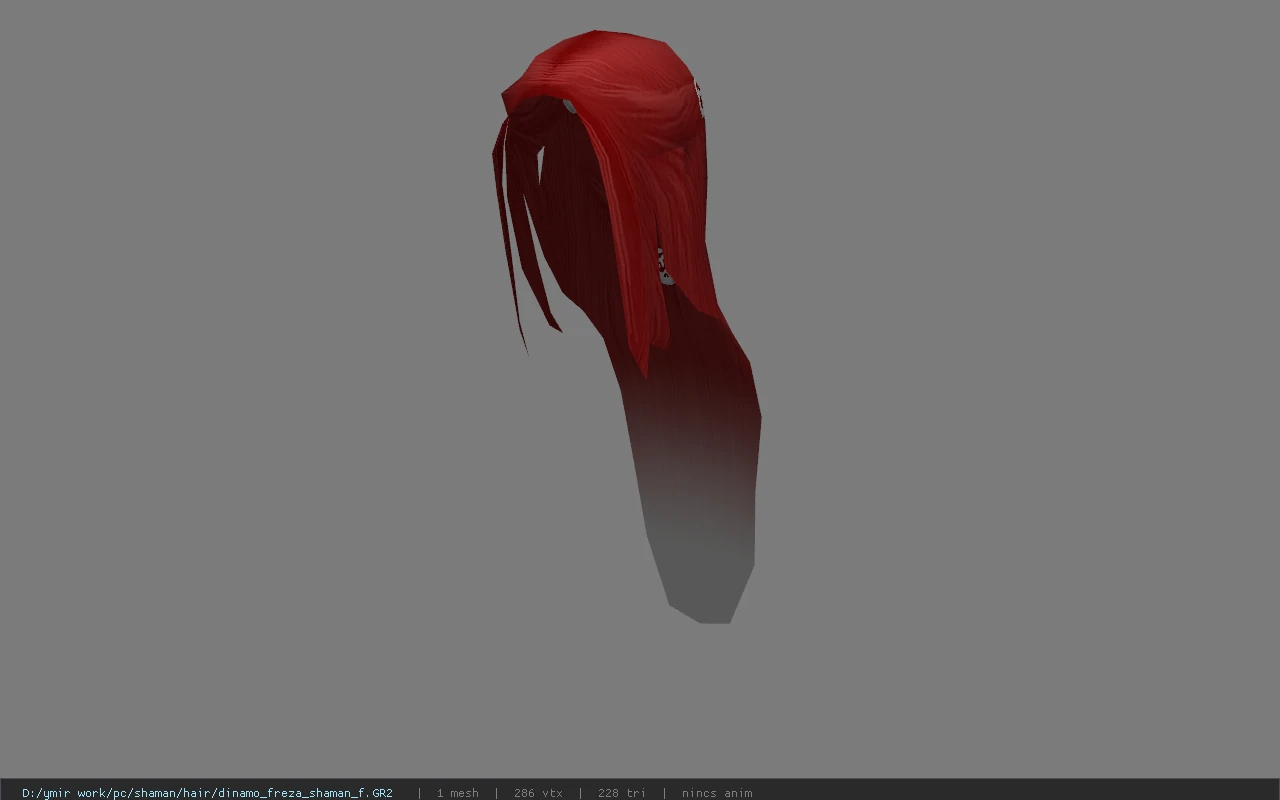Click the 'nincs anim' status entry
The width and height of the screenshot is (1280, 800).
(717, 793)
